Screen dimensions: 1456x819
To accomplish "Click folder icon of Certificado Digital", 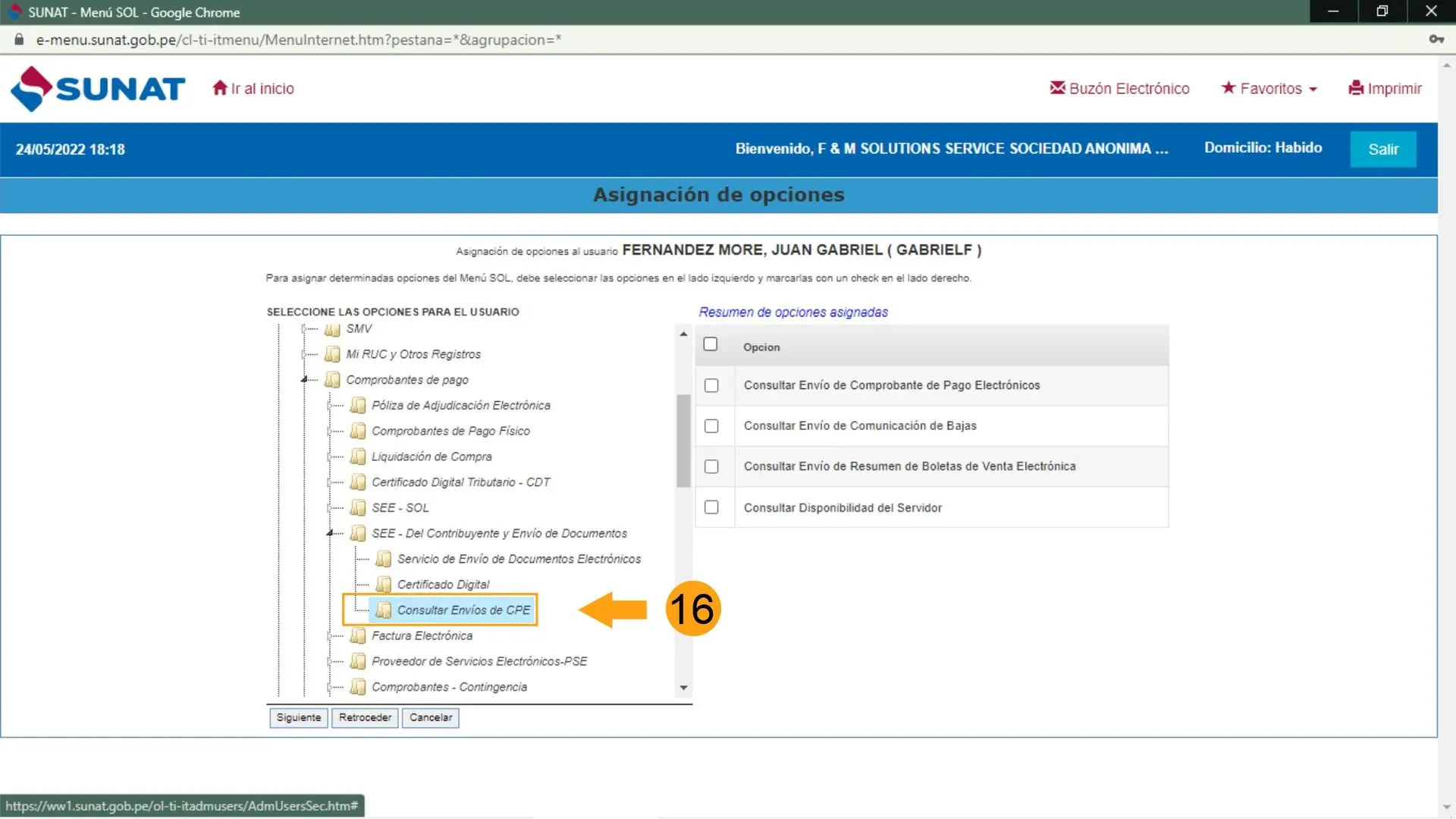I will (x=384, y=585).
